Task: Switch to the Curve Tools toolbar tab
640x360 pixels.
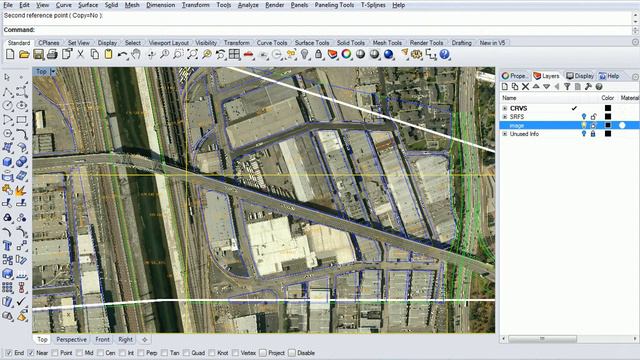Action: 272,42
